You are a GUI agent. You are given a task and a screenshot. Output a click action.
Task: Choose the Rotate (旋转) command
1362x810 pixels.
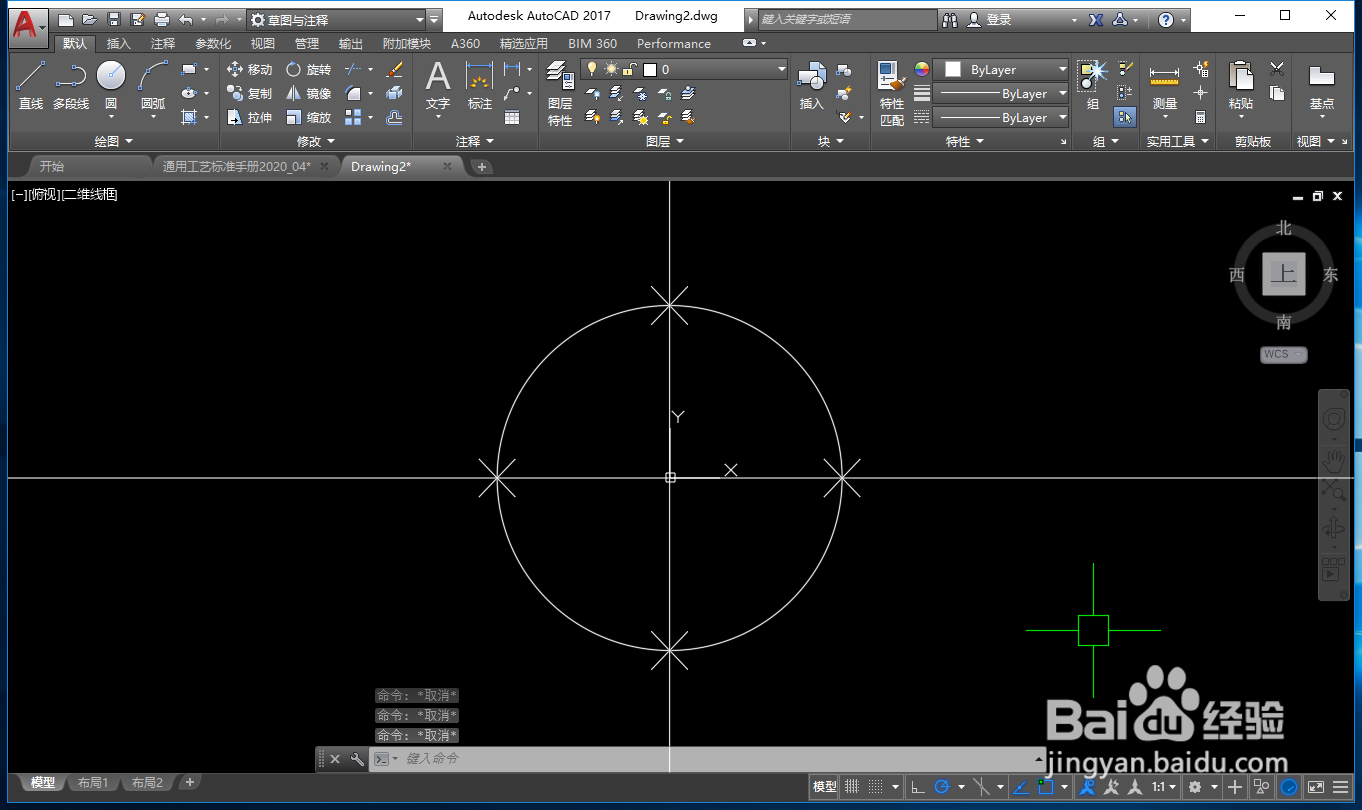tap(308, 69)
